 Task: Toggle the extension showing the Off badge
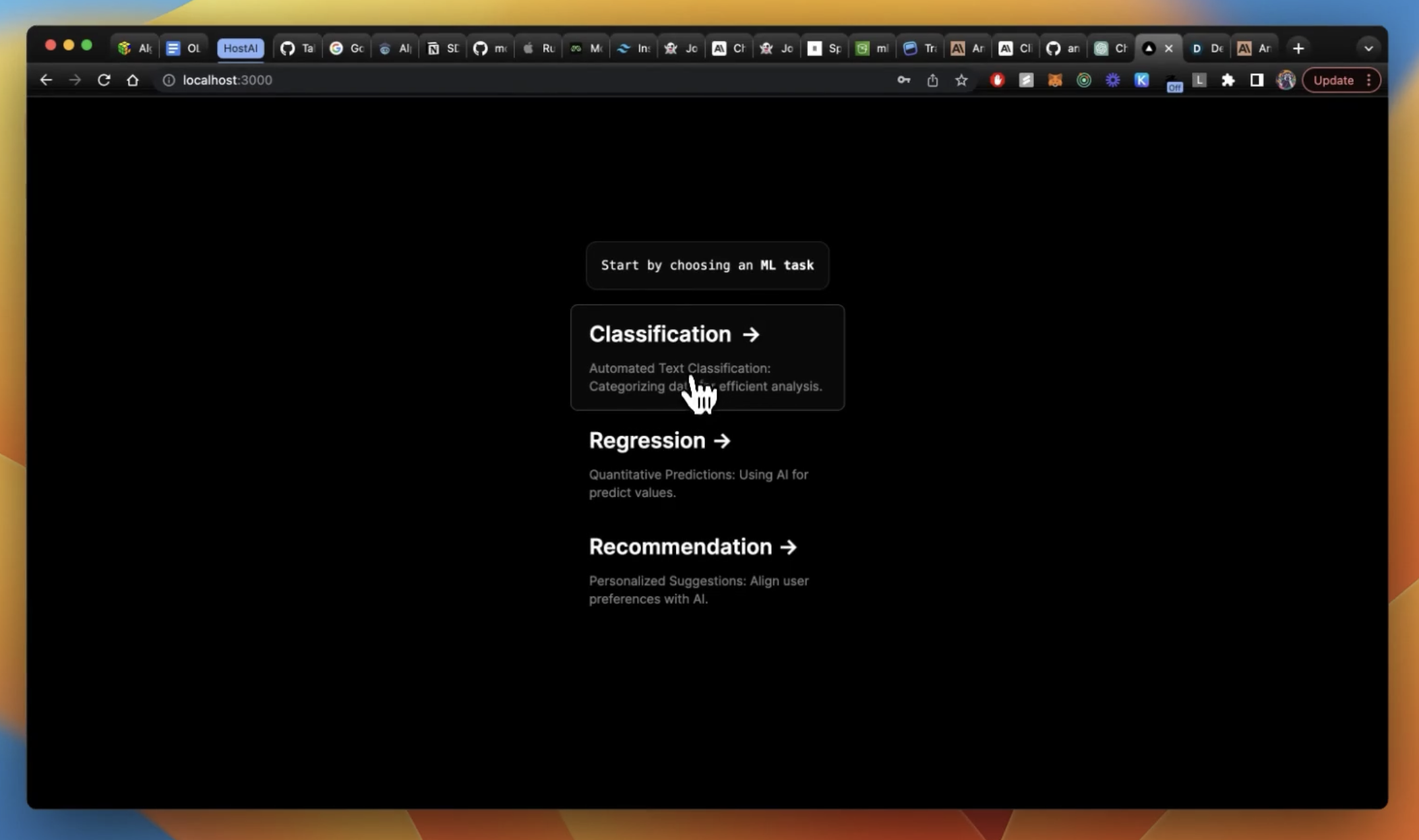click(1173, 83)
